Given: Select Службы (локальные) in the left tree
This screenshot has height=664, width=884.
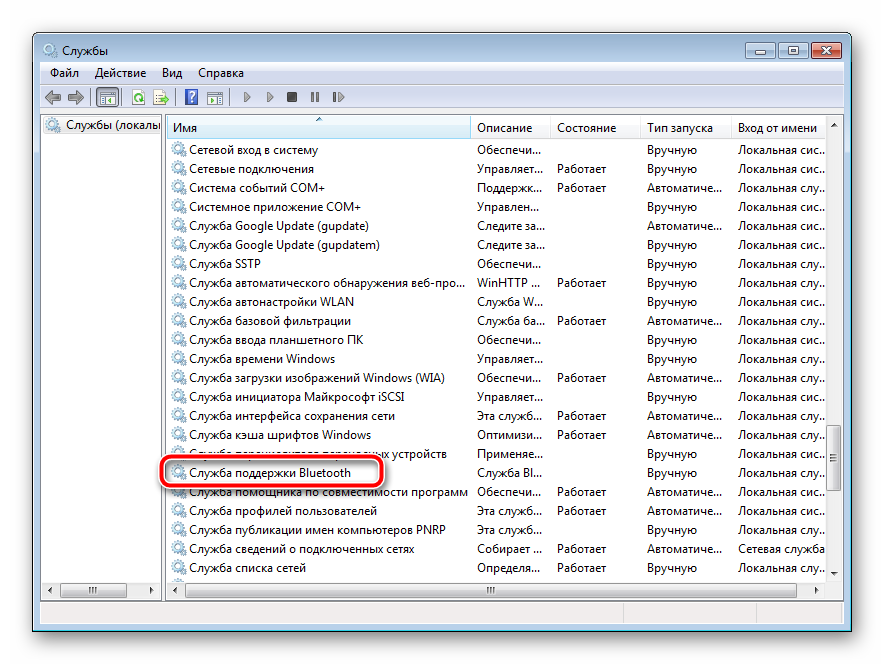Looking at the screenshot, I should pyautogui.click(x=112, y=126).
